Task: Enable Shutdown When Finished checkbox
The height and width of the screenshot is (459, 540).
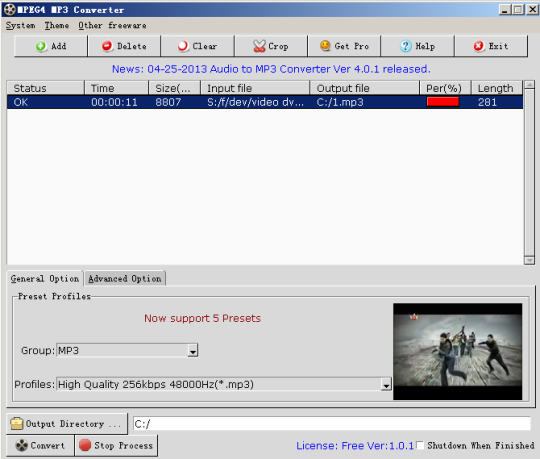Action: click(420, 445)
